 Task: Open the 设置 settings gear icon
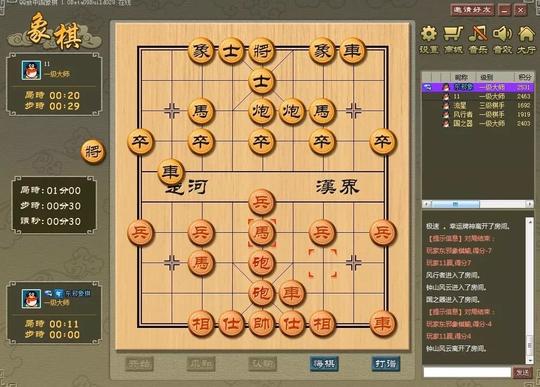(x=429, y=40)
